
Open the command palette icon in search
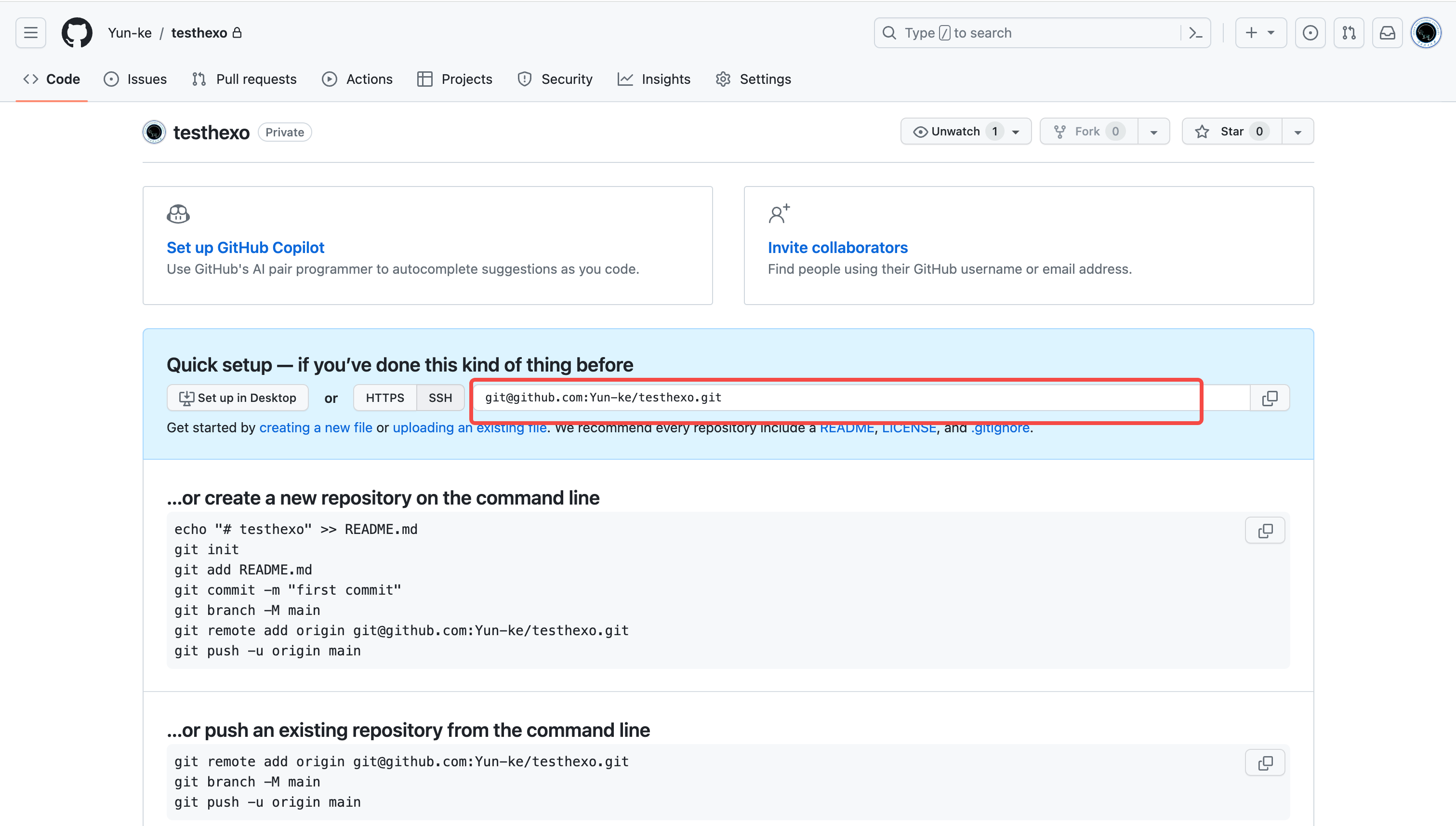1195,33
